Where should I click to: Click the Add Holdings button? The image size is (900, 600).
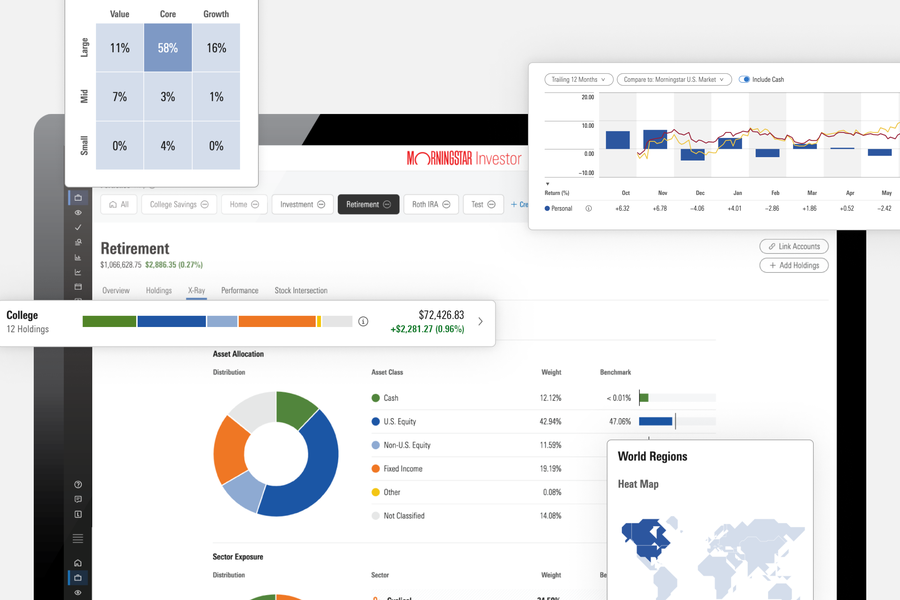coord(793,265)
